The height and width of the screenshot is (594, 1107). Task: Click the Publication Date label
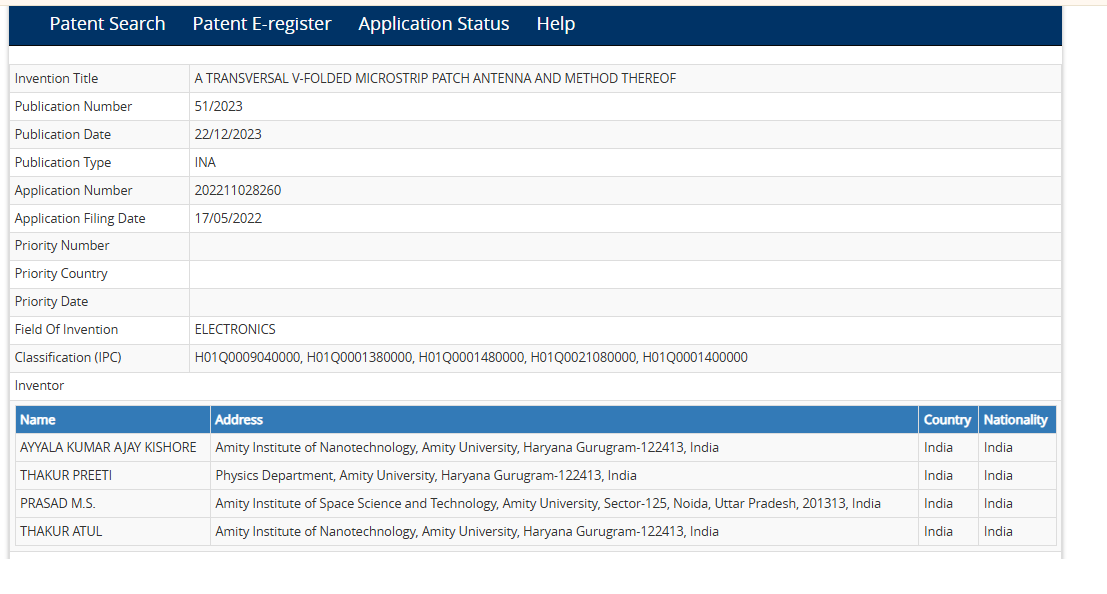pos(63,134)
